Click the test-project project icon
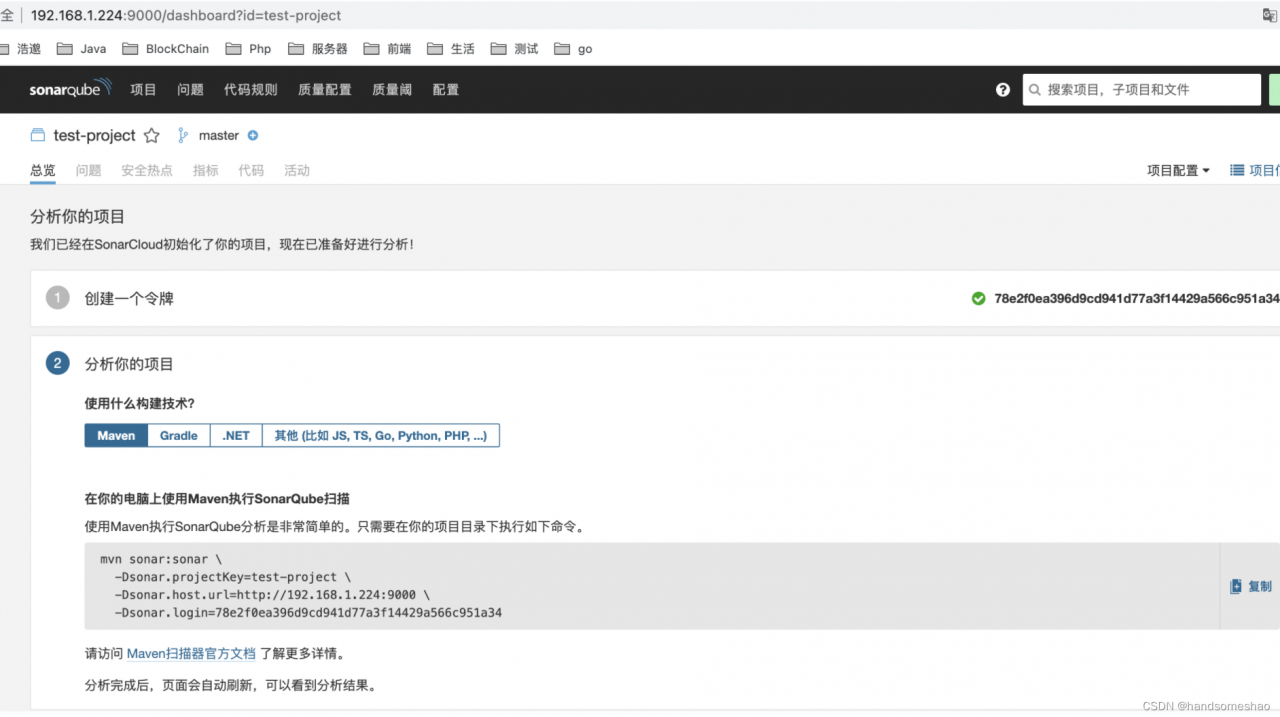The width and height of the screenshot is (1280, 717). tap(38, 135)
